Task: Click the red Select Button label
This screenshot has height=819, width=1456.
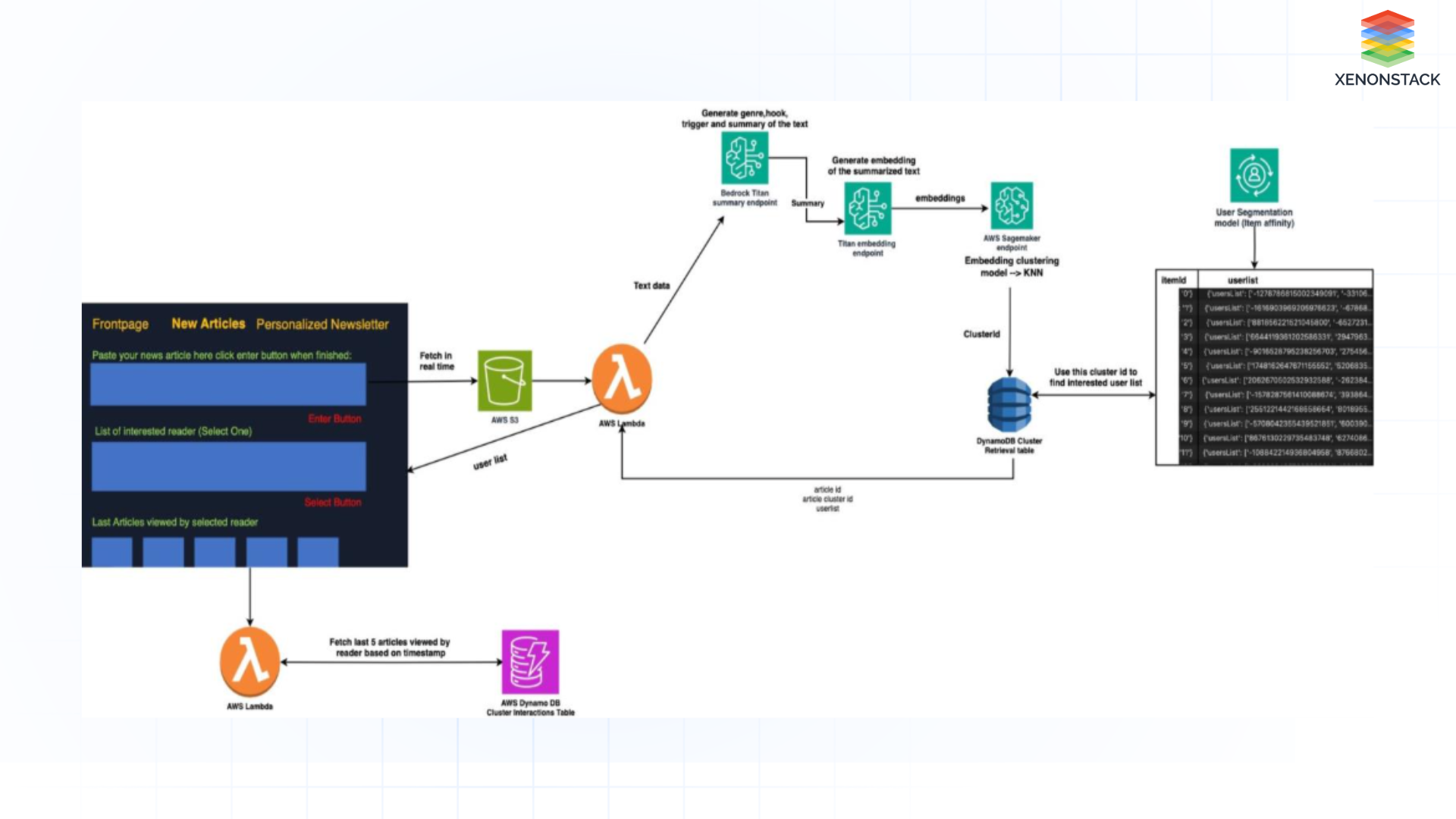Action: click(x=333, y=502)
